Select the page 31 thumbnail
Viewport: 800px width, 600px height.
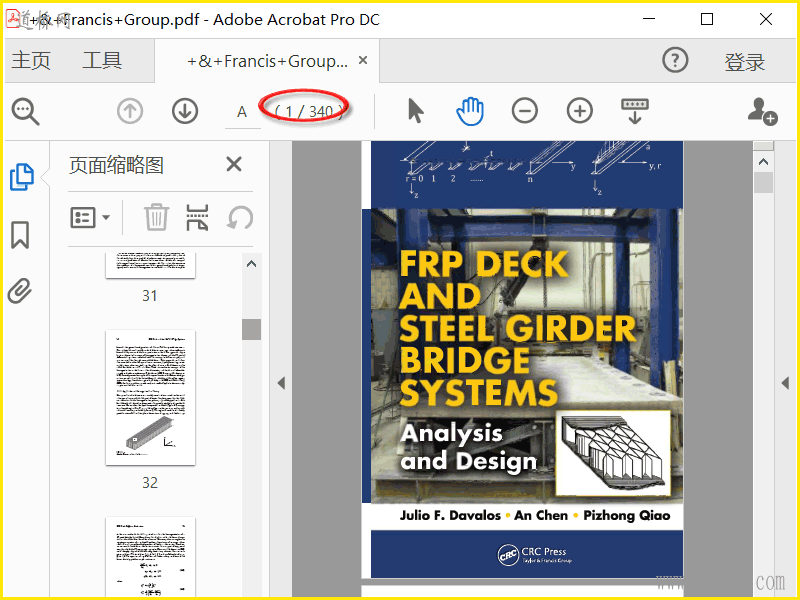click(151, 265)
